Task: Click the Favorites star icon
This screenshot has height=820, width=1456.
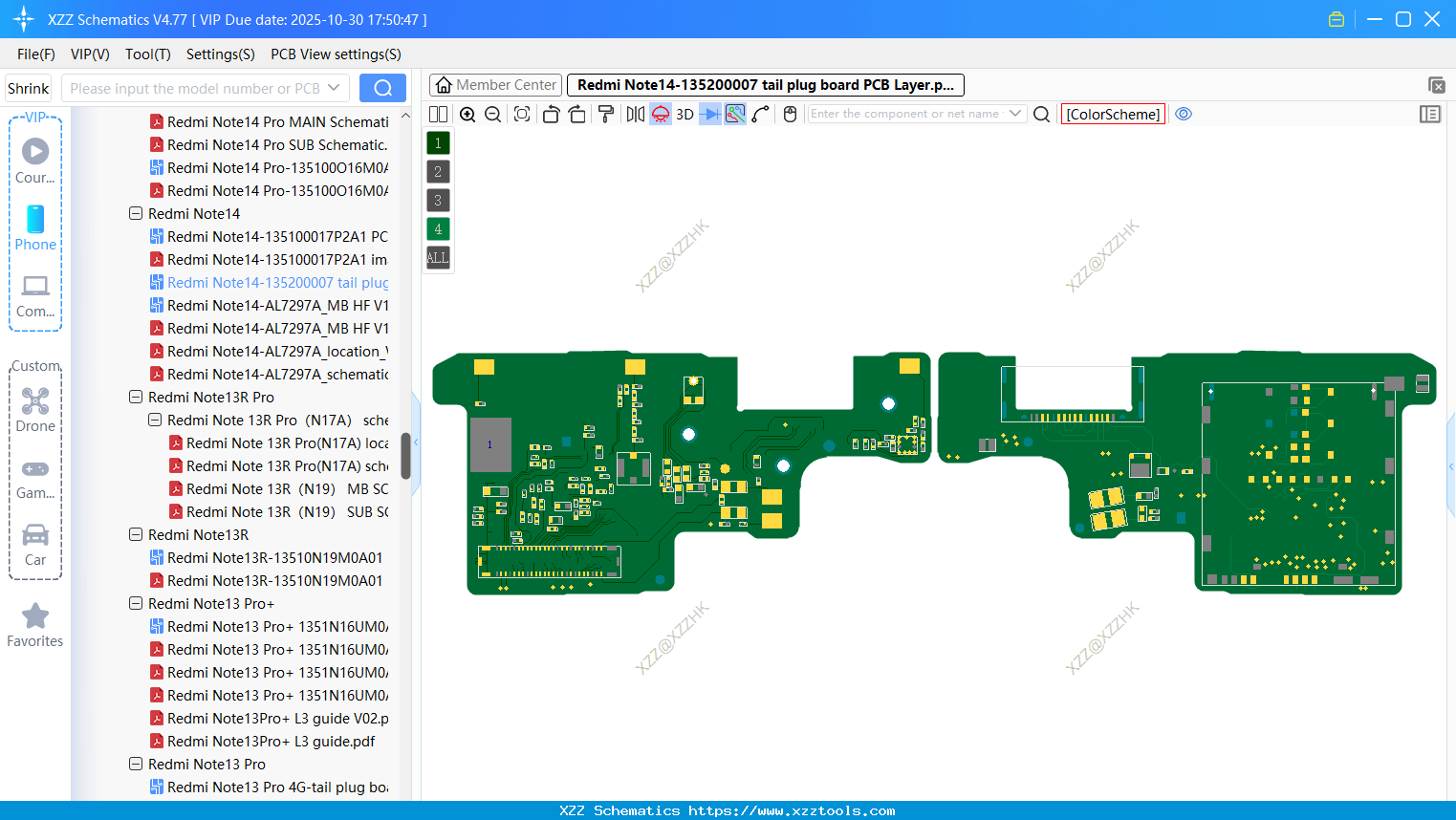Action: tap(35, 616)
